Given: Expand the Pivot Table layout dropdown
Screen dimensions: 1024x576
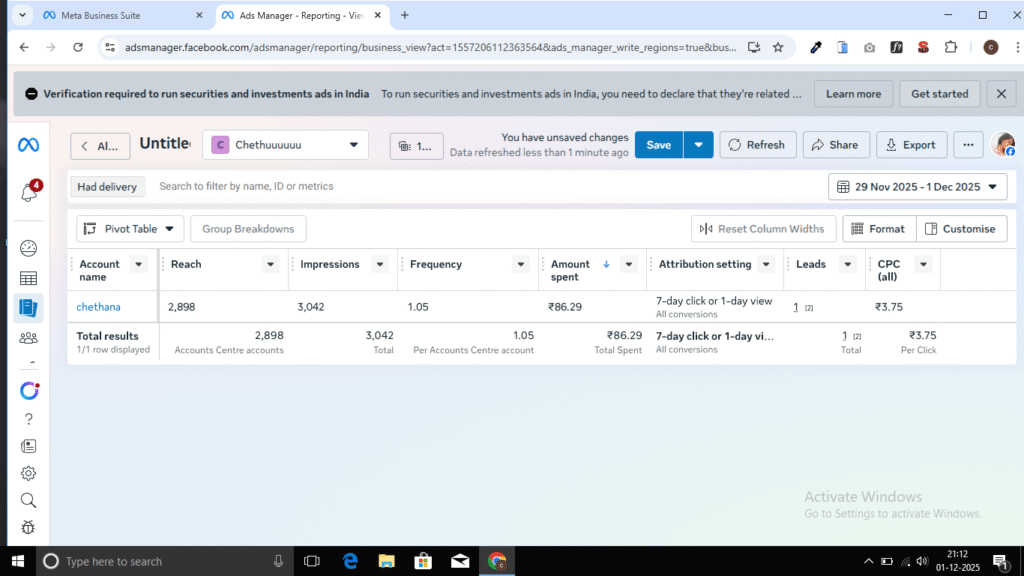Looking at the screenshot, I should [131, 229].
